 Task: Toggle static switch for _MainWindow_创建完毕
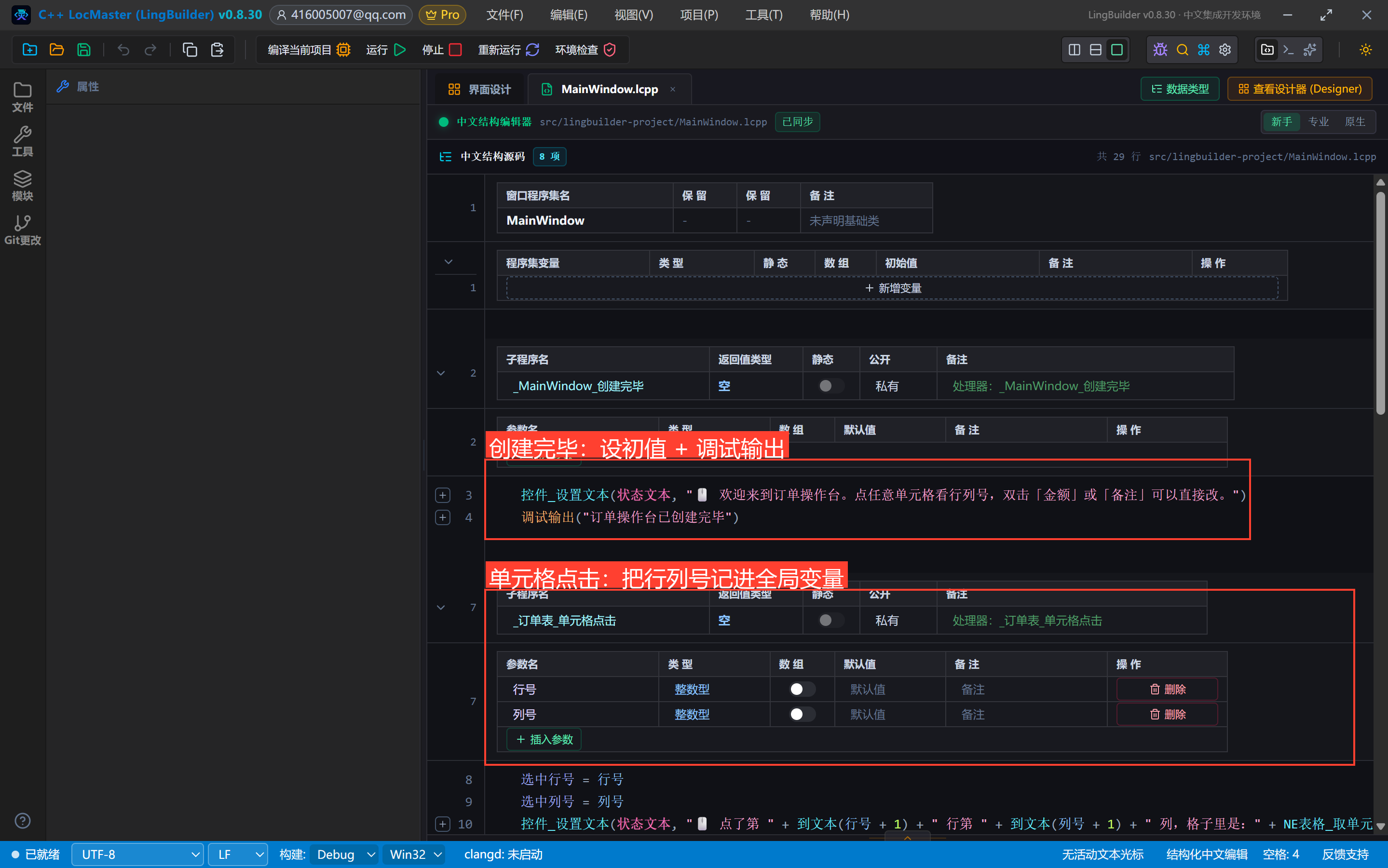pyautogui.click(x=830, y=386)
